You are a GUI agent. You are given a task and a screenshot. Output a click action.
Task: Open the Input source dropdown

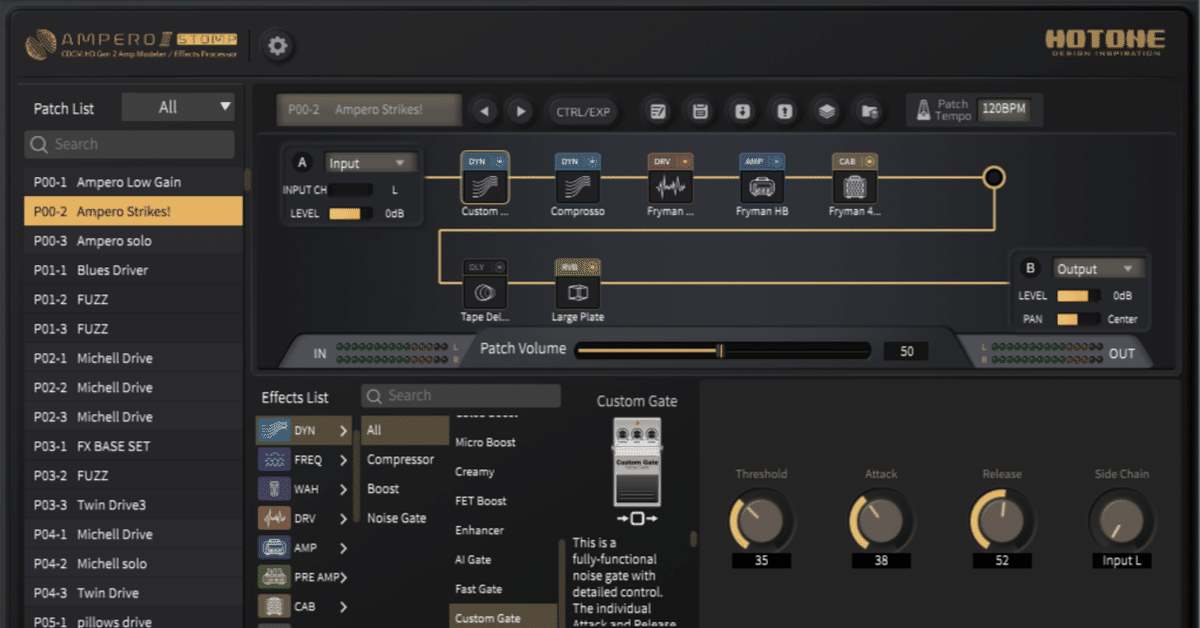[369, 163]
